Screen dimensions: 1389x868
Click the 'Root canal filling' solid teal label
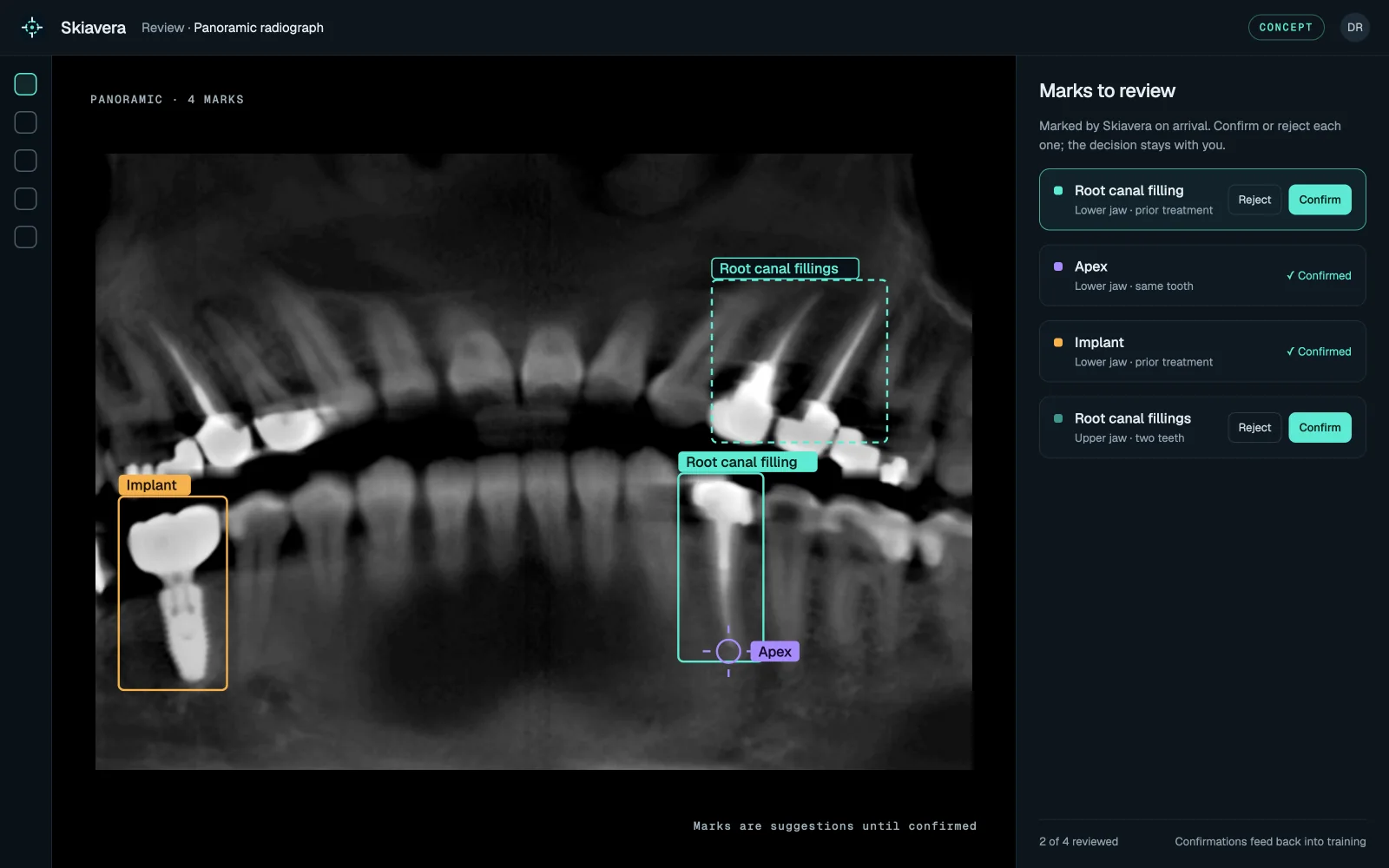point(747,462)
